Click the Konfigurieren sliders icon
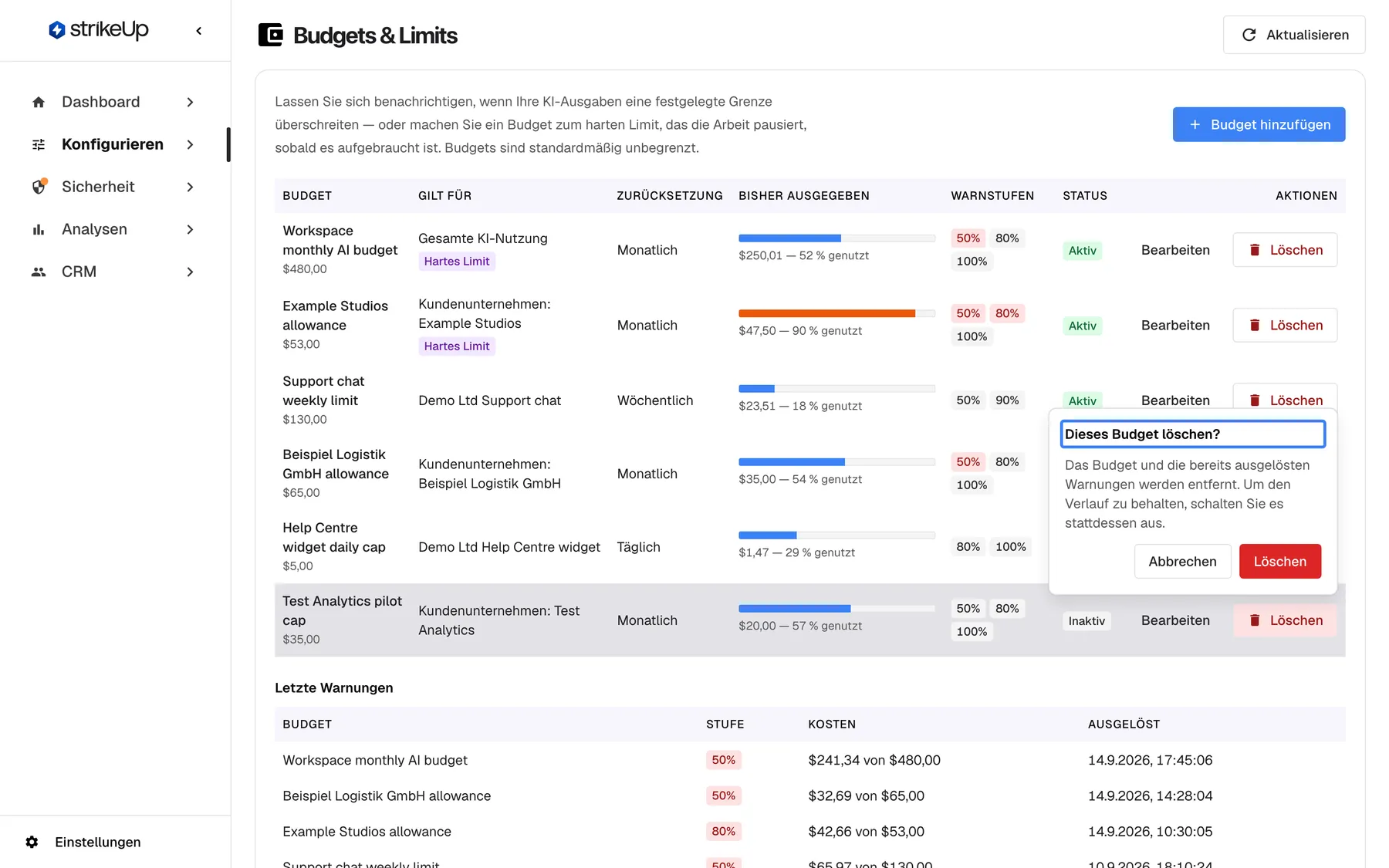Image resolution: width=1389 pixels, height=868 pixels. 39,144
